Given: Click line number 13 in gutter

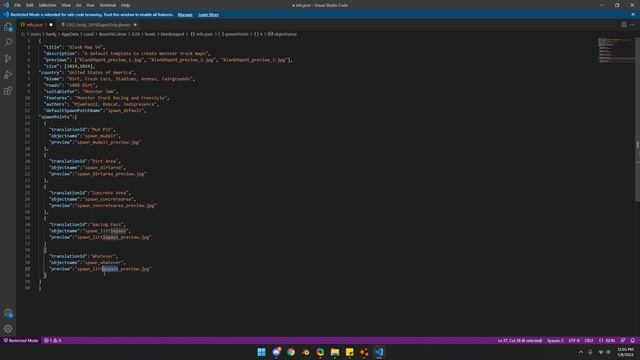Looking at the screenshot, I should point(28,117).
